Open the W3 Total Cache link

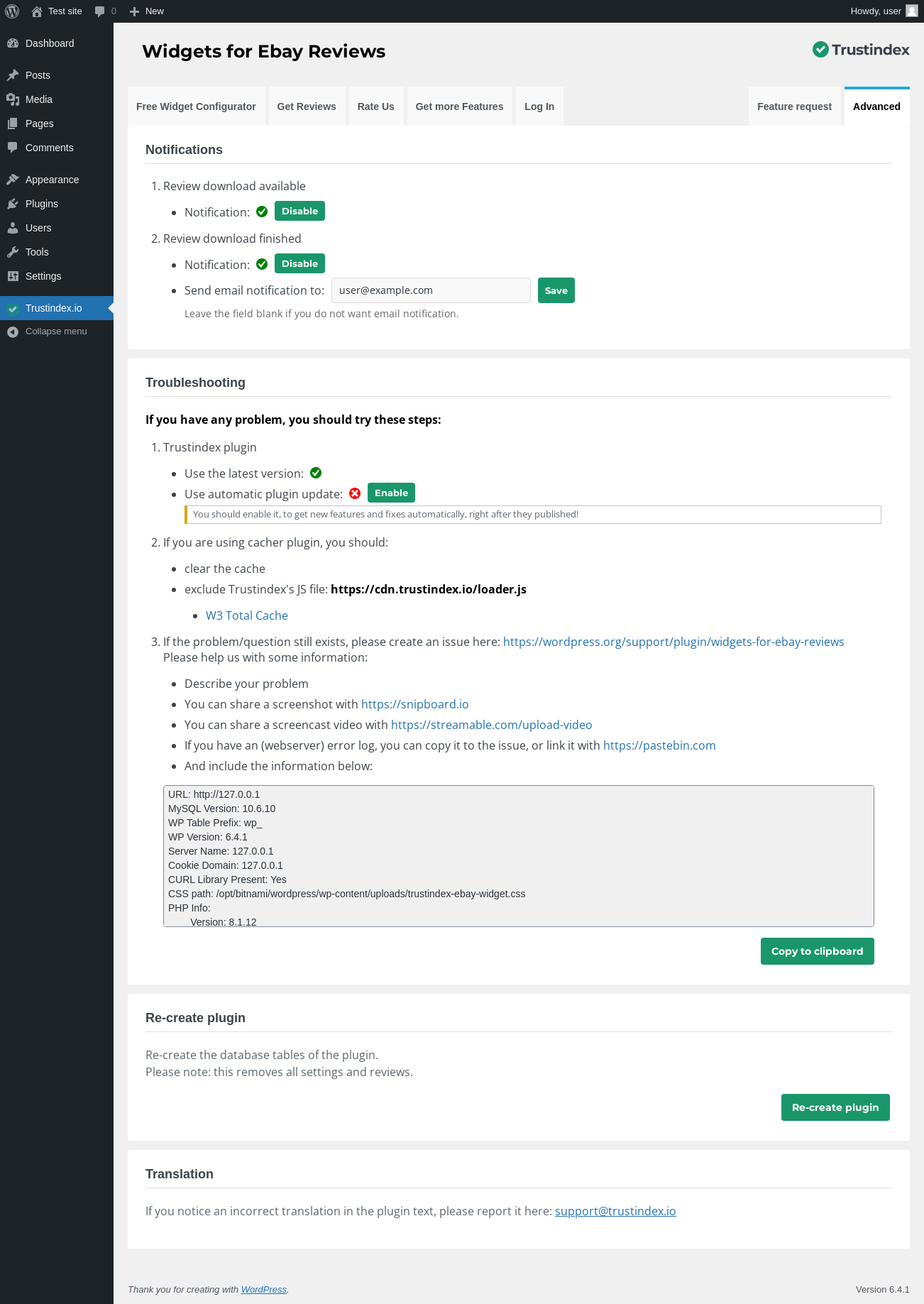click(247, 615)
